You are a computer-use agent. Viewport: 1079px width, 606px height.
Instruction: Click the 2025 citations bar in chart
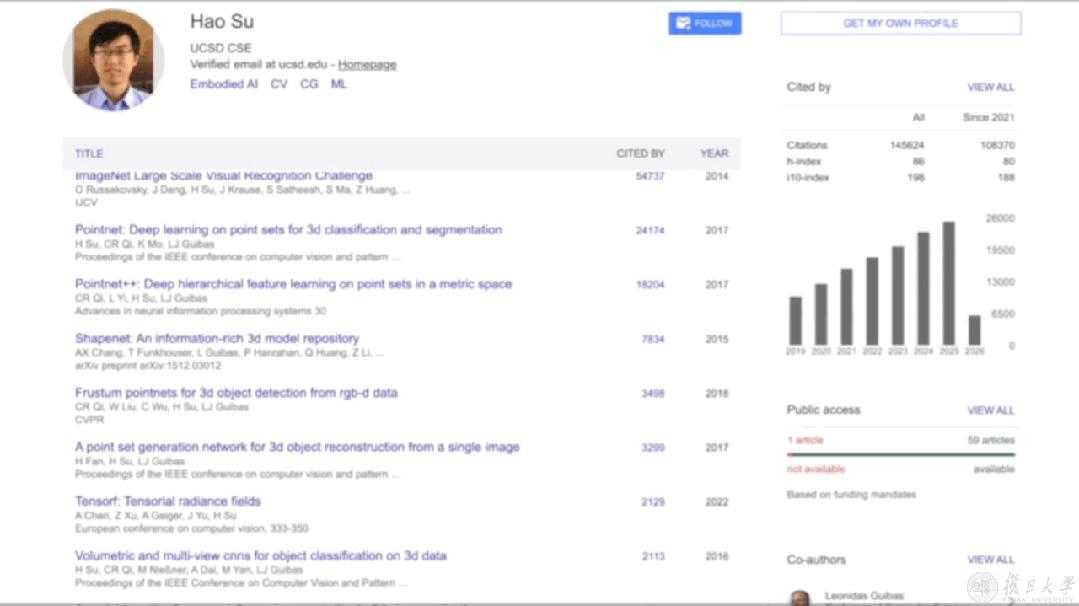(948, 284)
